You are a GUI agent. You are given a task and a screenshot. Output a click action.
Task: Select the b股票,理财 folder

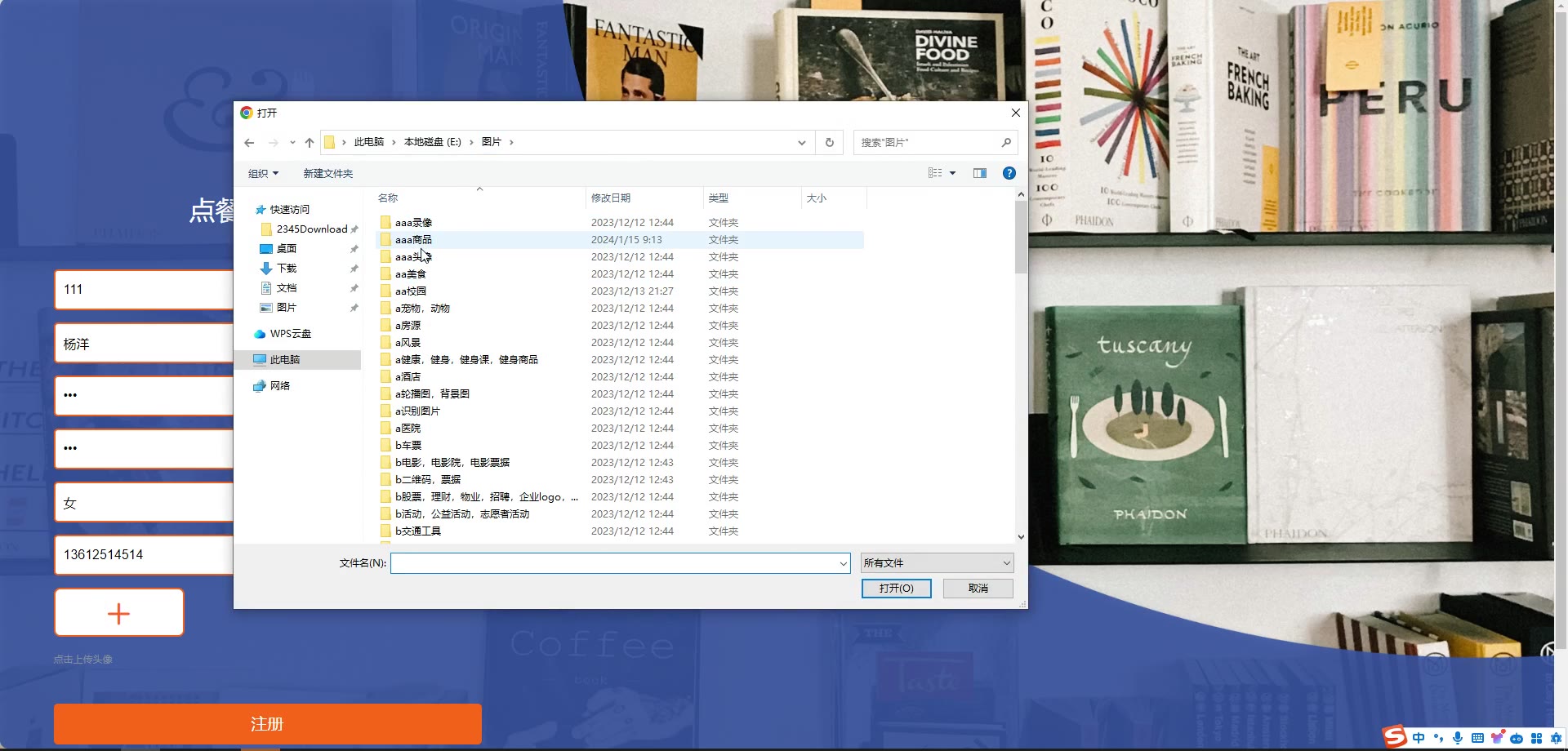[x=619, y=497]
